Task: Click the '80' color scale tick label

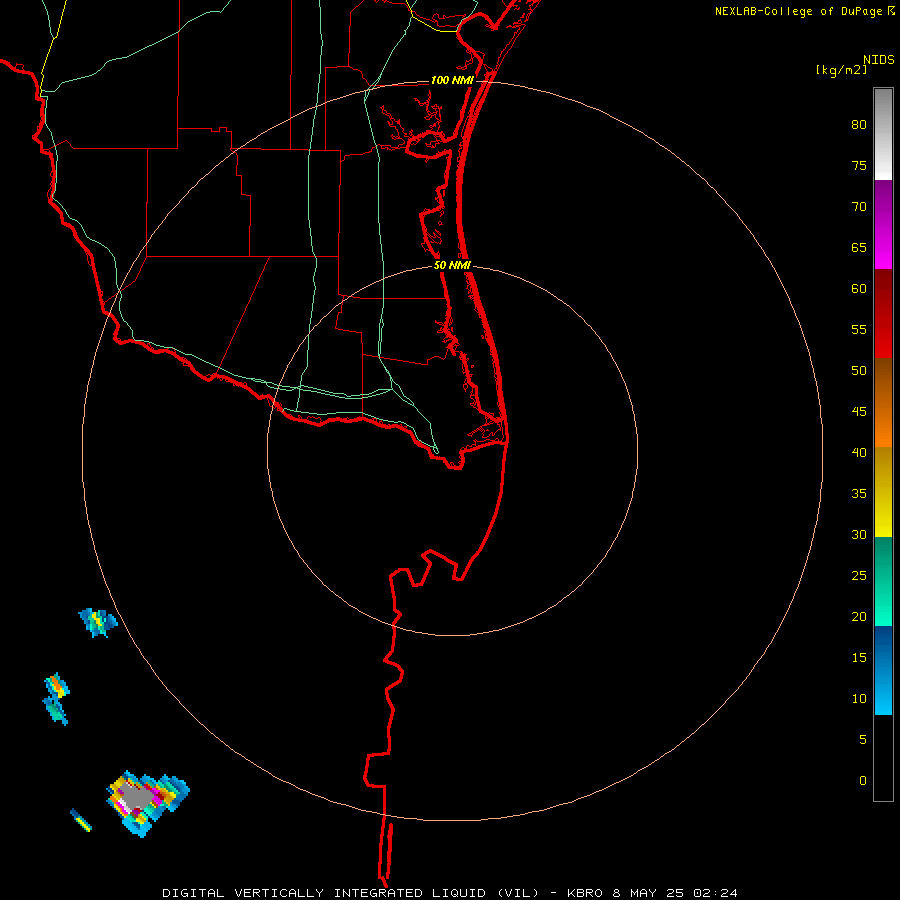Action: pyautogui.click(x=859, y=125)
